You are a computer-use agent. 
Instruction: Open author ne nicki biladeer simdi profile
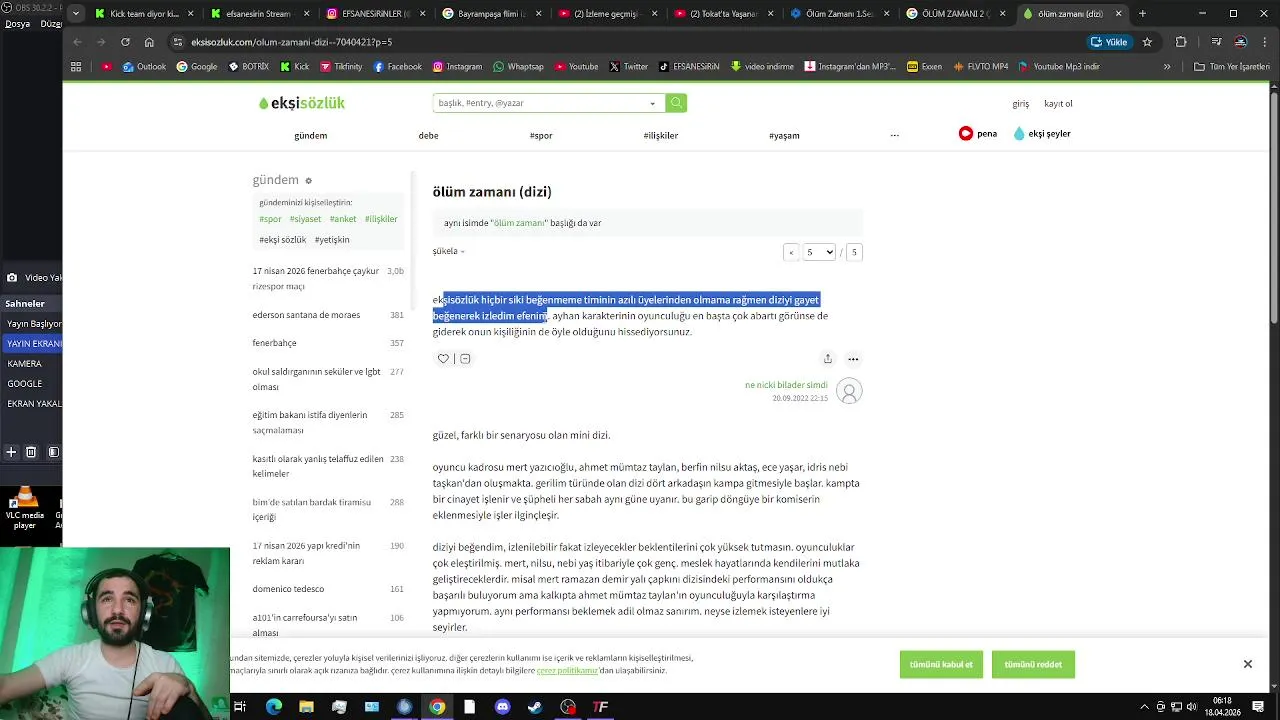click(x=786, y=385)
